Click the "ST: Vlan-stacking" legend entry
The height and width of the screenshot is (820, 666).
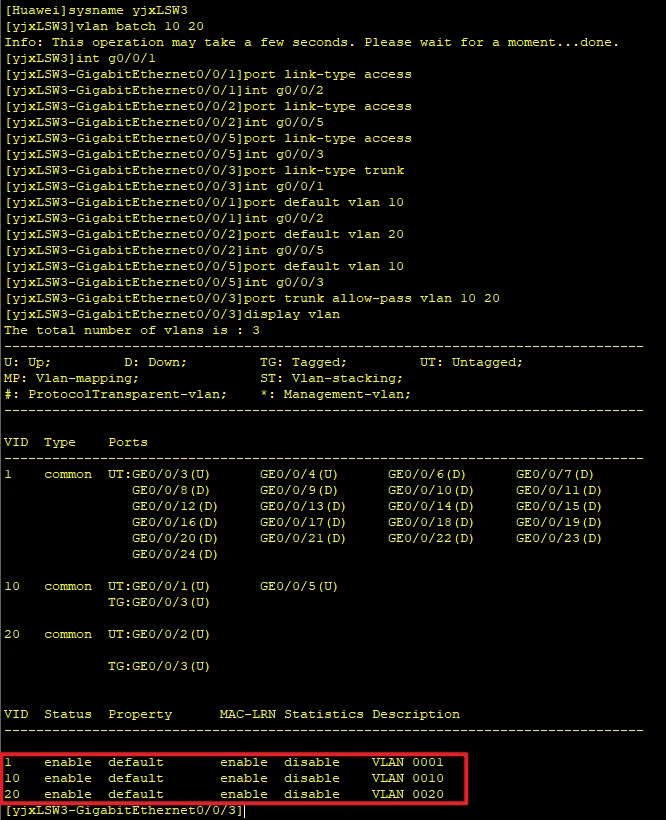point(330,378)
